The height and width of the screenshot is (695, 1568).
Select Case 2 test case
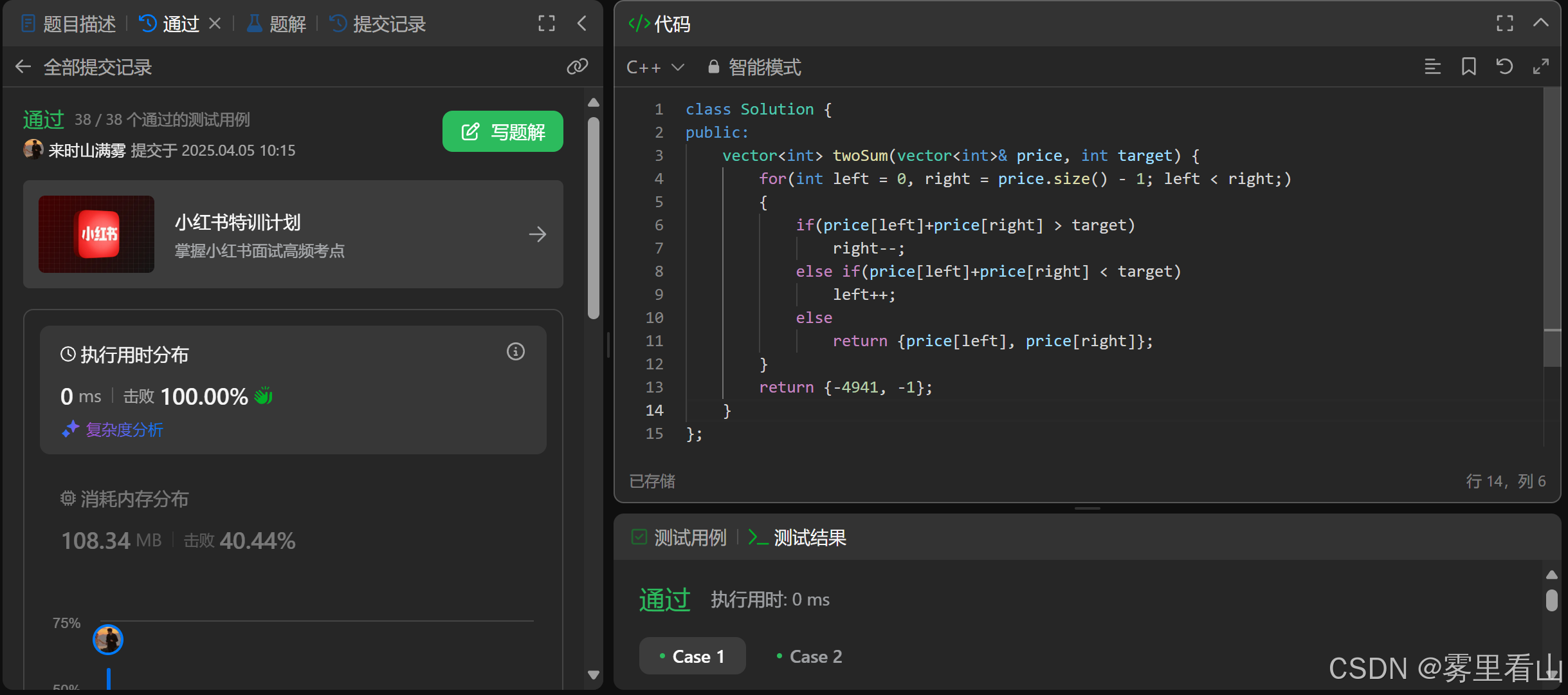coord(809,656)
